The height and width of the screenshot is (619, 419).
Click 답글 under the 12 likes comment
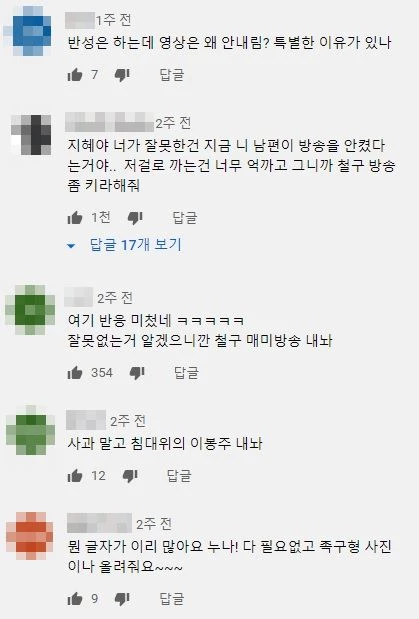tap(179, 476)
